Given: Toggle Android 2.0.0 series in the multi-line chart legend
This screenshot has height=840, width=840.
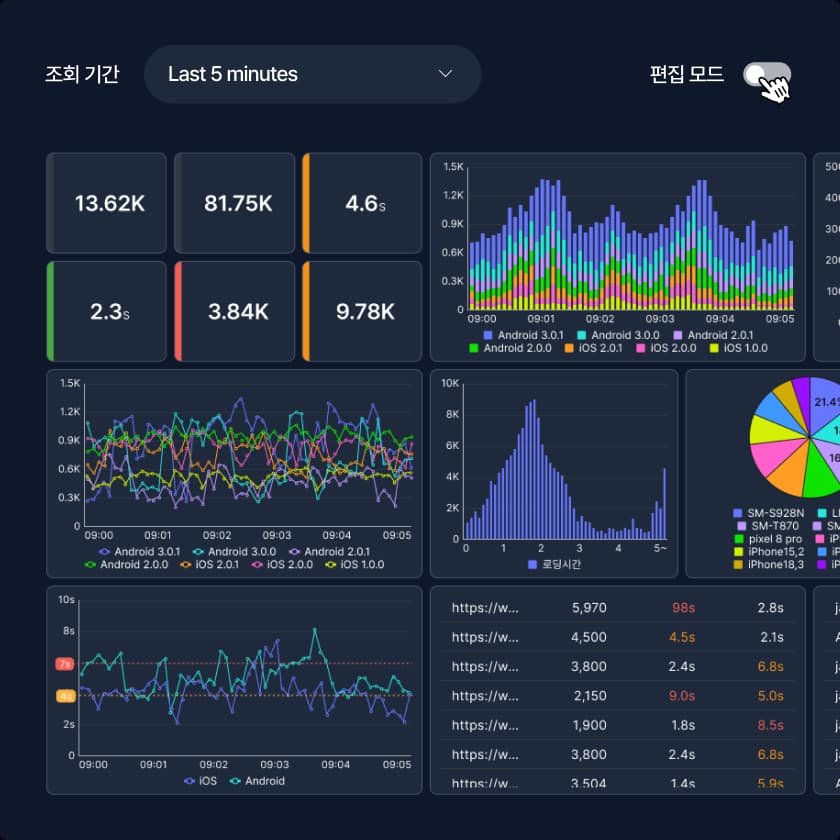Looking at the screenshot, I should pyautogui.click(x=91, y=564).
